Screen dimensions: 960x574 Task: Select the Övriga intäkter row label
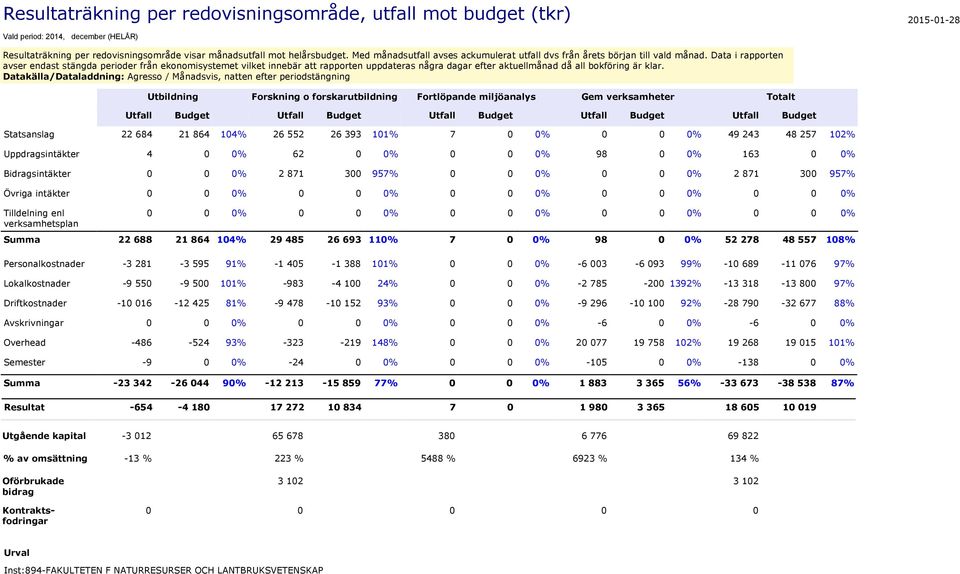click(x=37, y=193)
